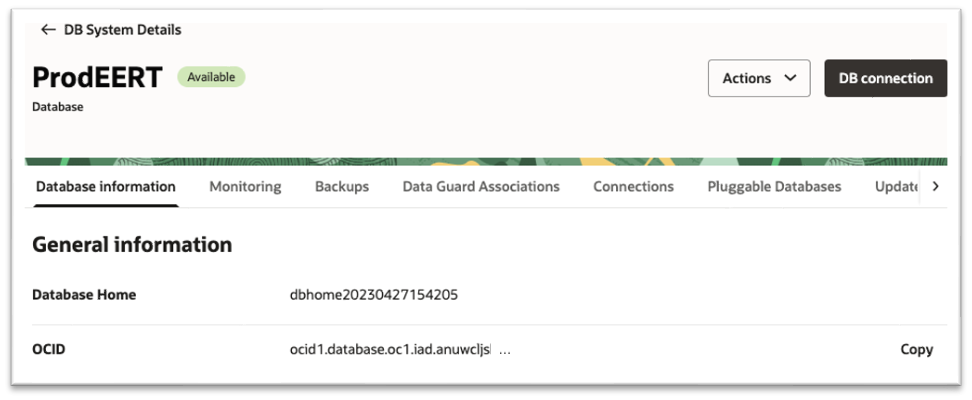Click the back arrow icon
The height and width of the screenshot is (400, 972).
[47, 30]
